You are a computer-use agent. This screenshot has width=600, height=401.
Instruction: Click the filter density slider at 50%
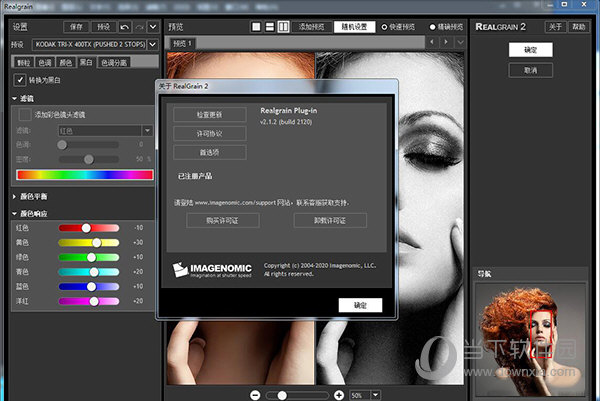pyautogui.click(x=89, y=159)
